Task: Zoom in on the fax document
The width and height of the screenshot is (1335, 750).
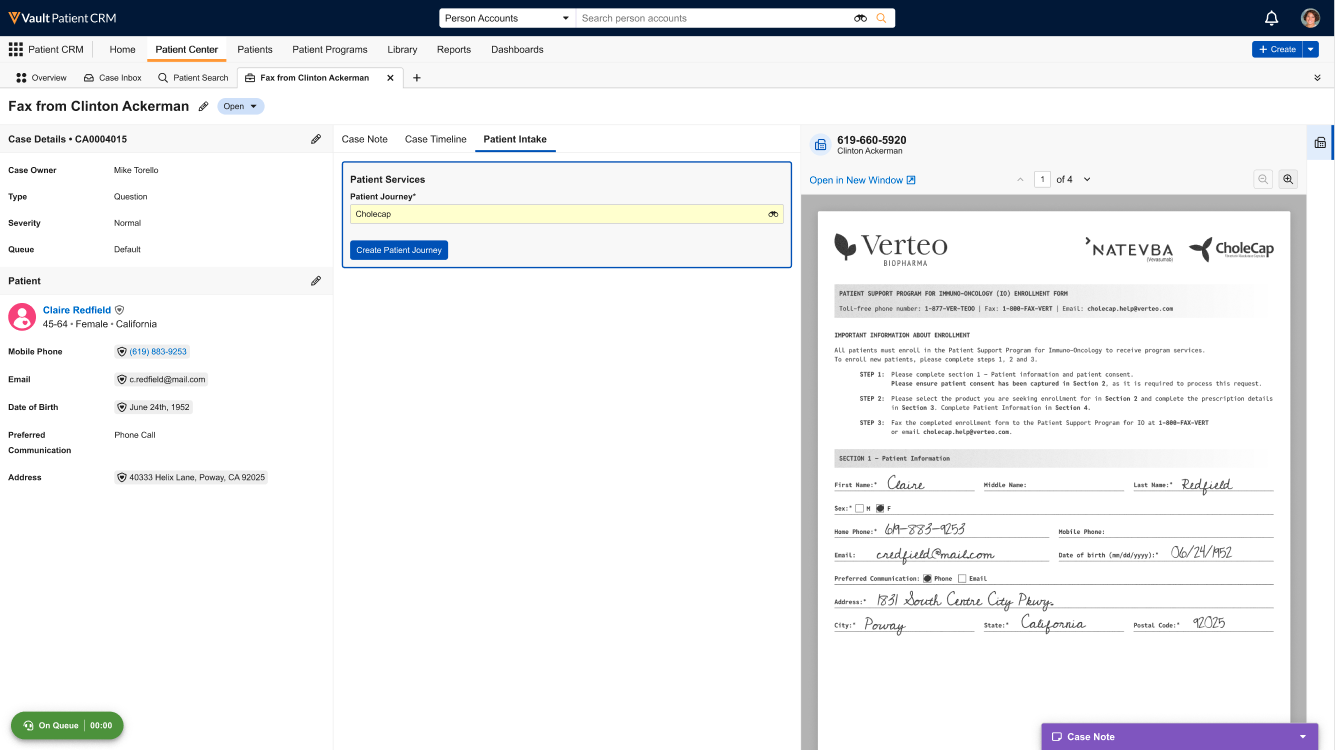Action: [x=1288, y=179]
